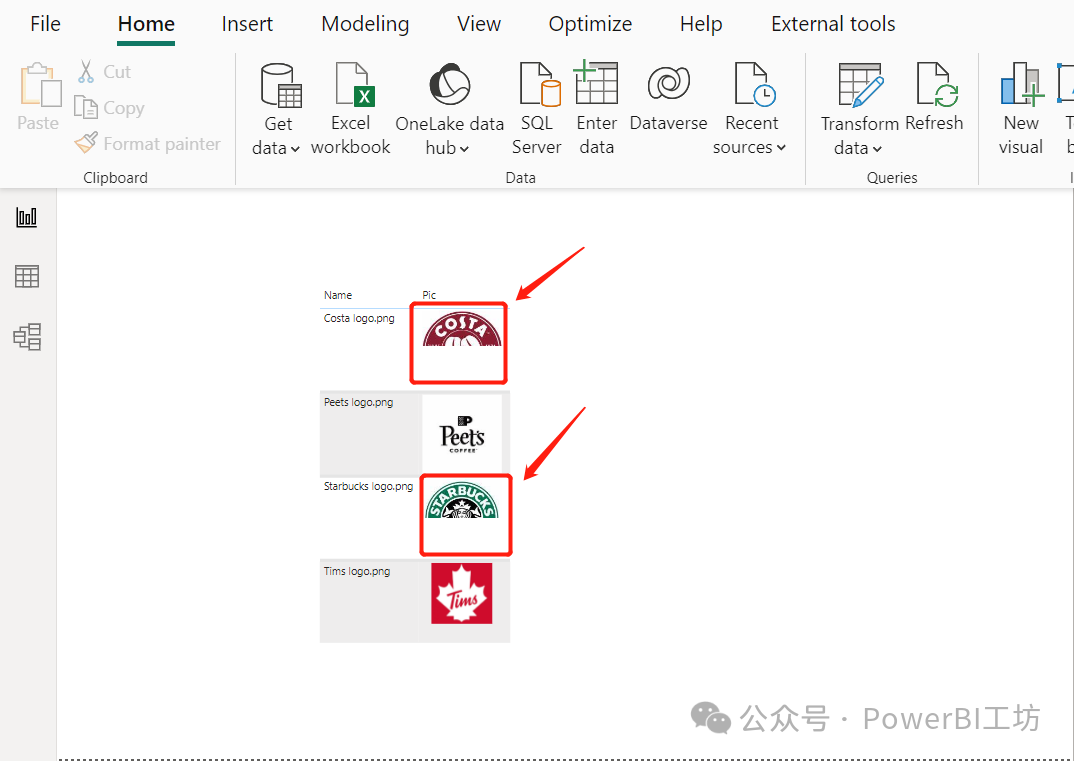This screenshot has height=761, width=1074.
Task: Connect to SQL Server icon
Action: coord(540,85)
